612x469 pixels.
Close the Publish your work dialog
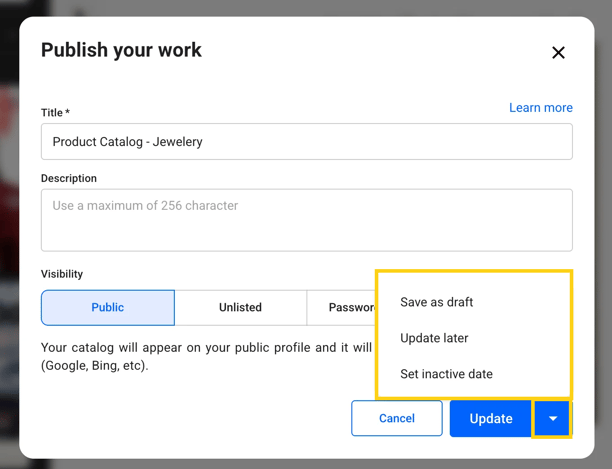558,53
